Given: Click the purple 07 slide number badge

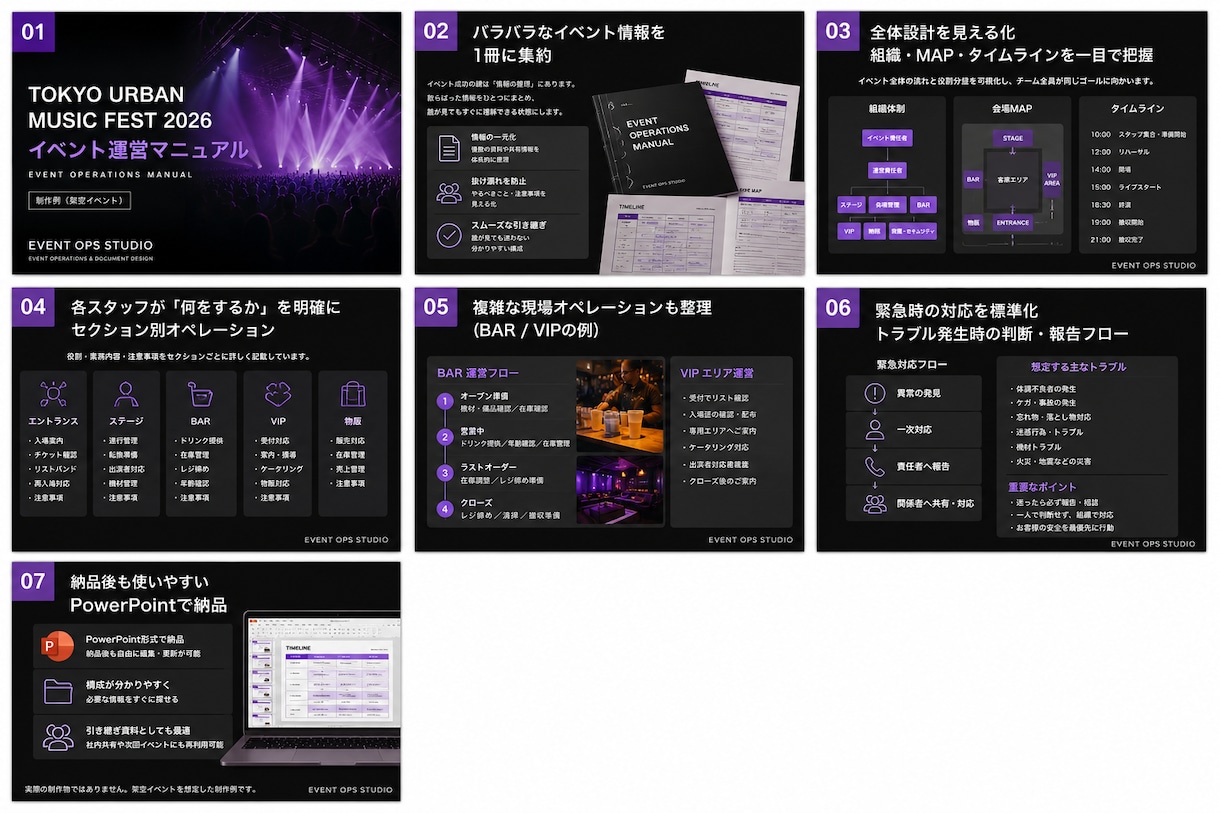Looking at the screenshot, I should pos(33,581).
